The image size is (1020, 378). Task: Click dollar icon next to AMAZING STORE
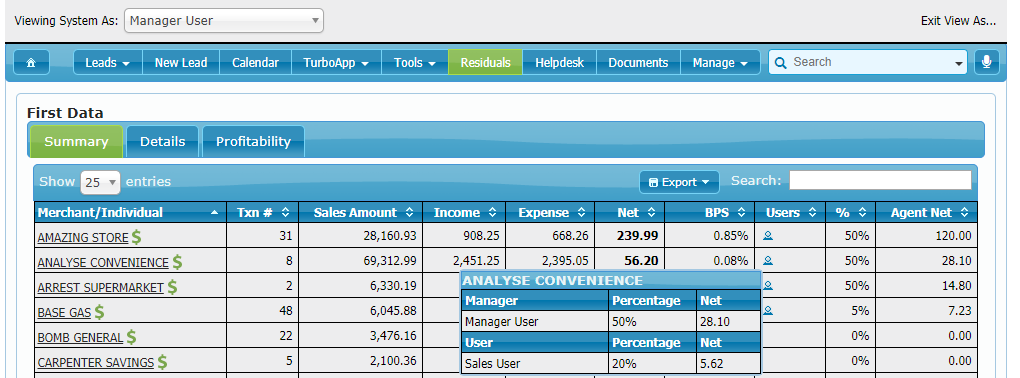coord(137,237)
